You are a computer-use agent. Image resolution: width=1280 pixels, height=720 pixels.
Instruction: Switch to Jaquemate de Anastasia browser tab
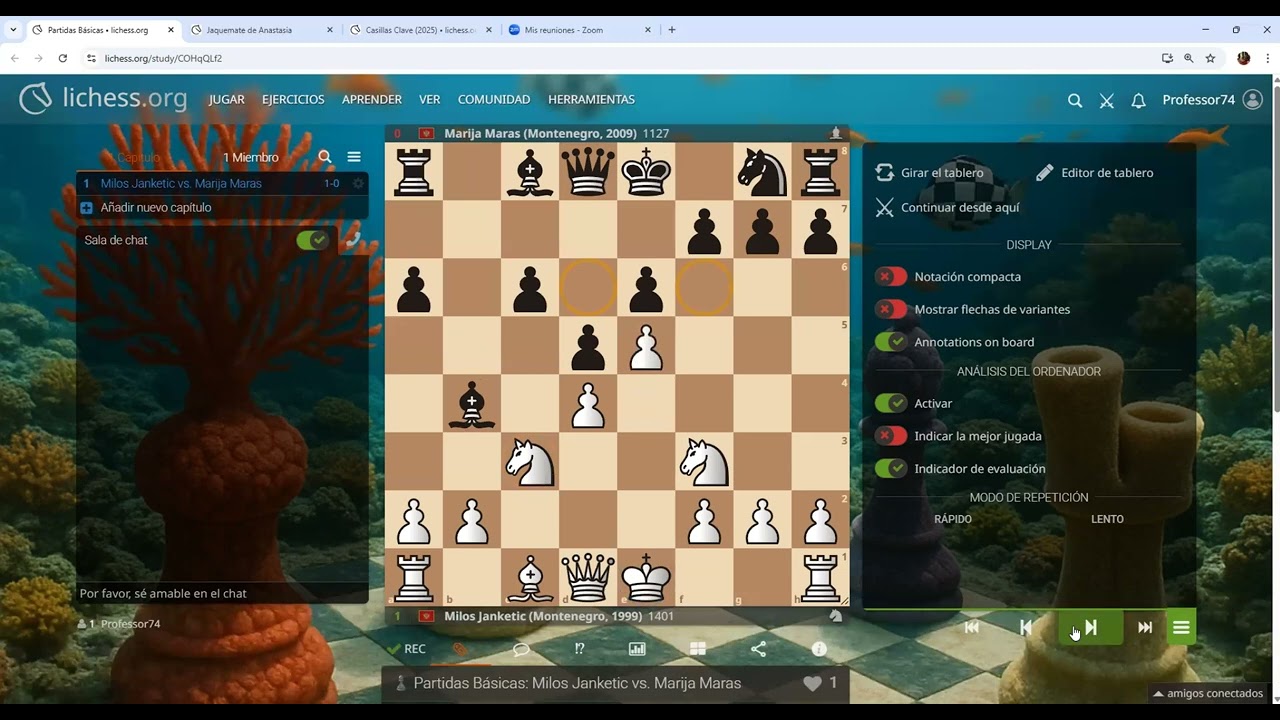(261, 30)
